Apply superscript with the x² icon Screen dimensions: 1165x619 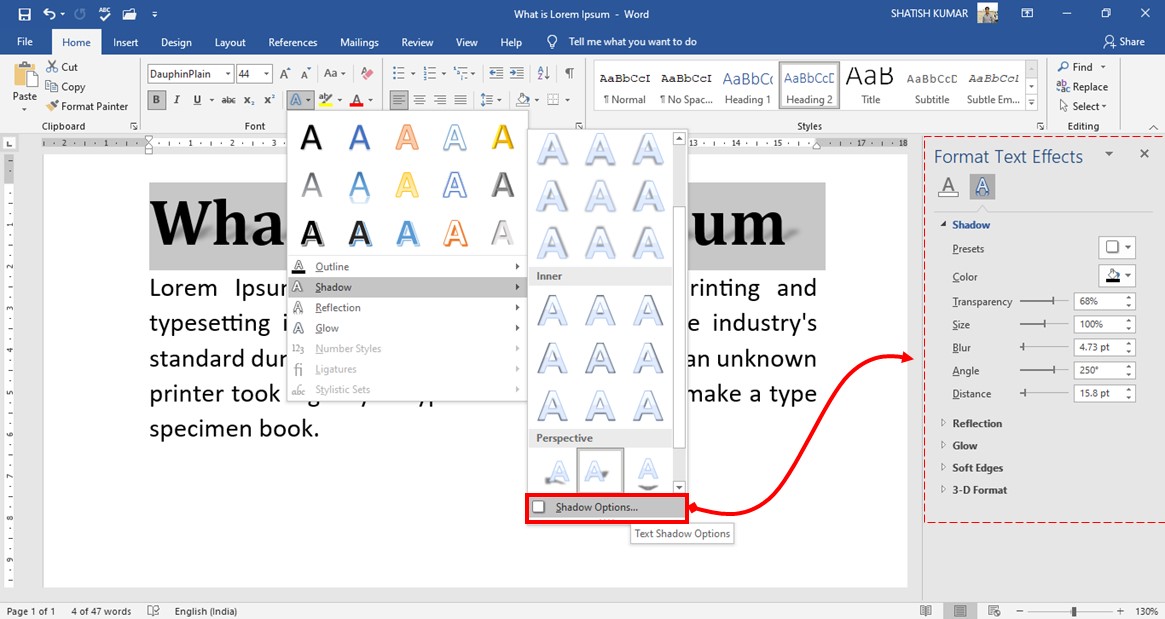pos(268,99)
